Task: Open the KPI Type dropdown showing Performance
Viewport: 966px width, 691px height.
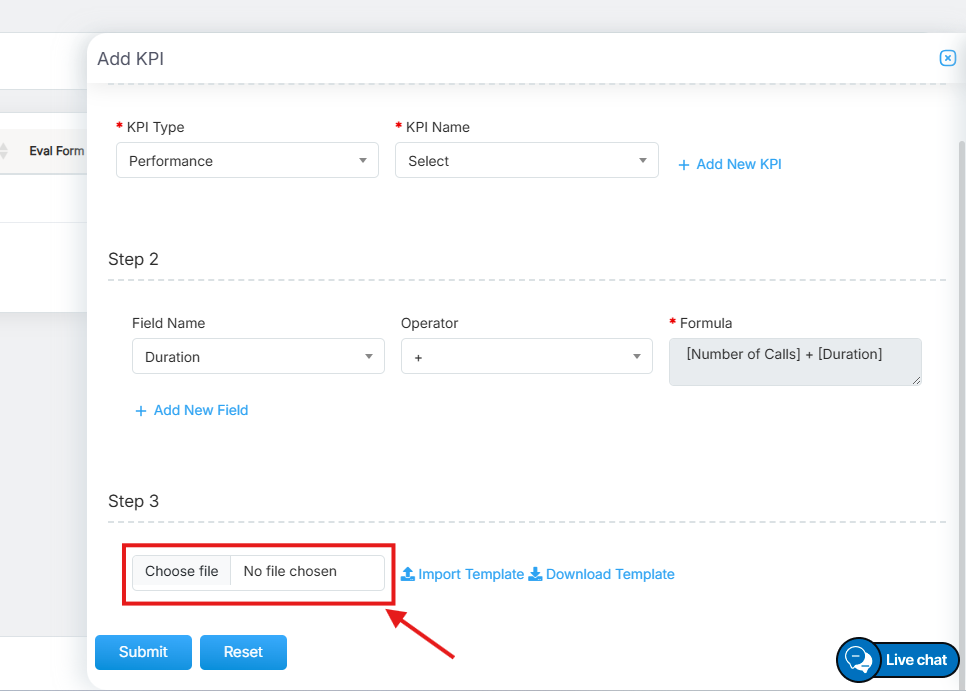Action: [x=247, y=161]
